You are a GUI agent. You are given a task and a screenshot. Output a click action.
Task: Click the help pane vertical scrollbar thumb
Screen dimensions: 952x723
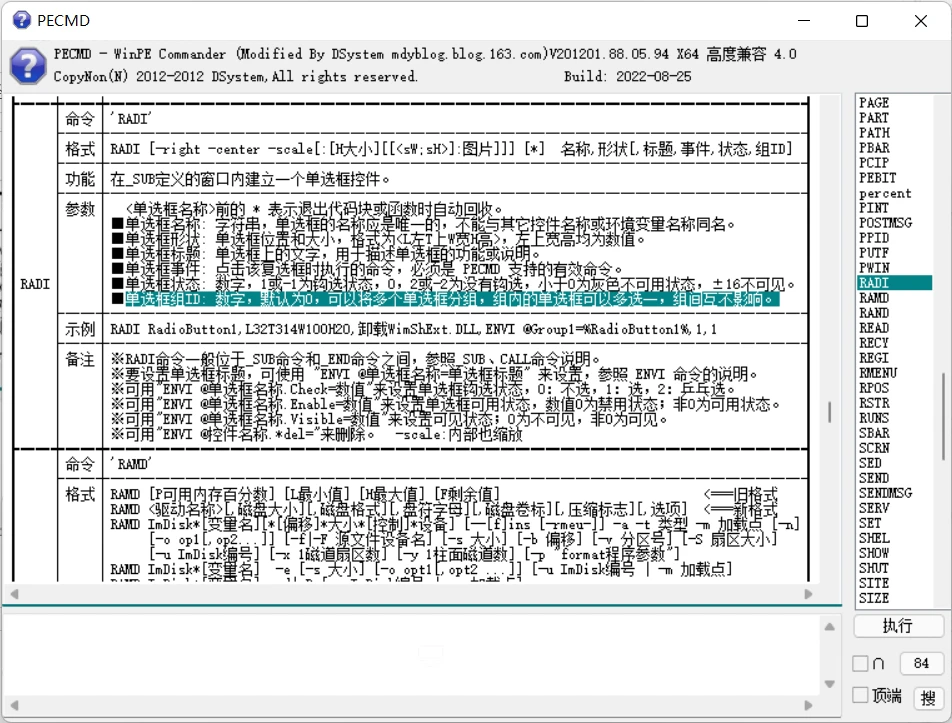829,412
